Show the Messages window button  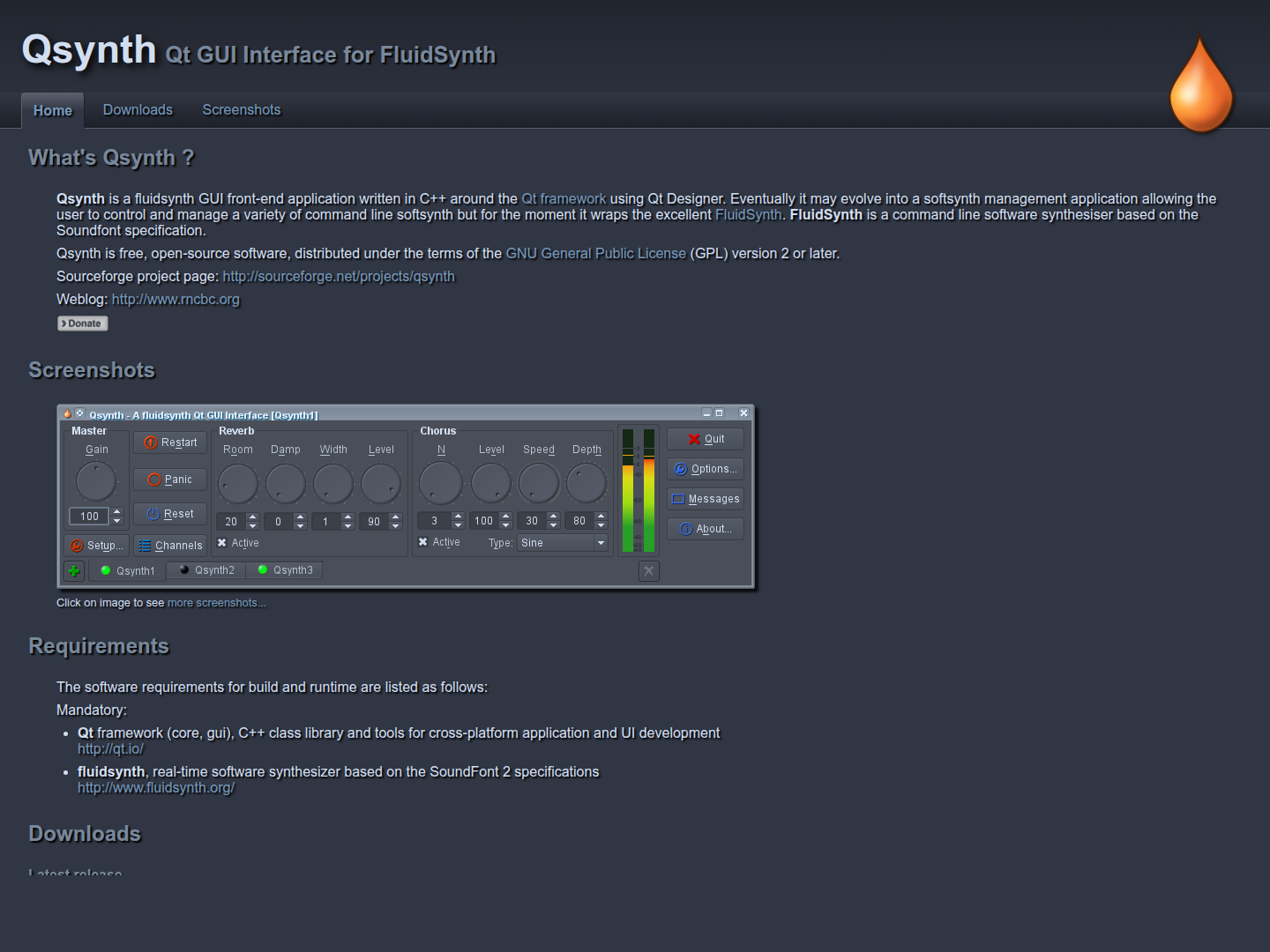[706, 499]
